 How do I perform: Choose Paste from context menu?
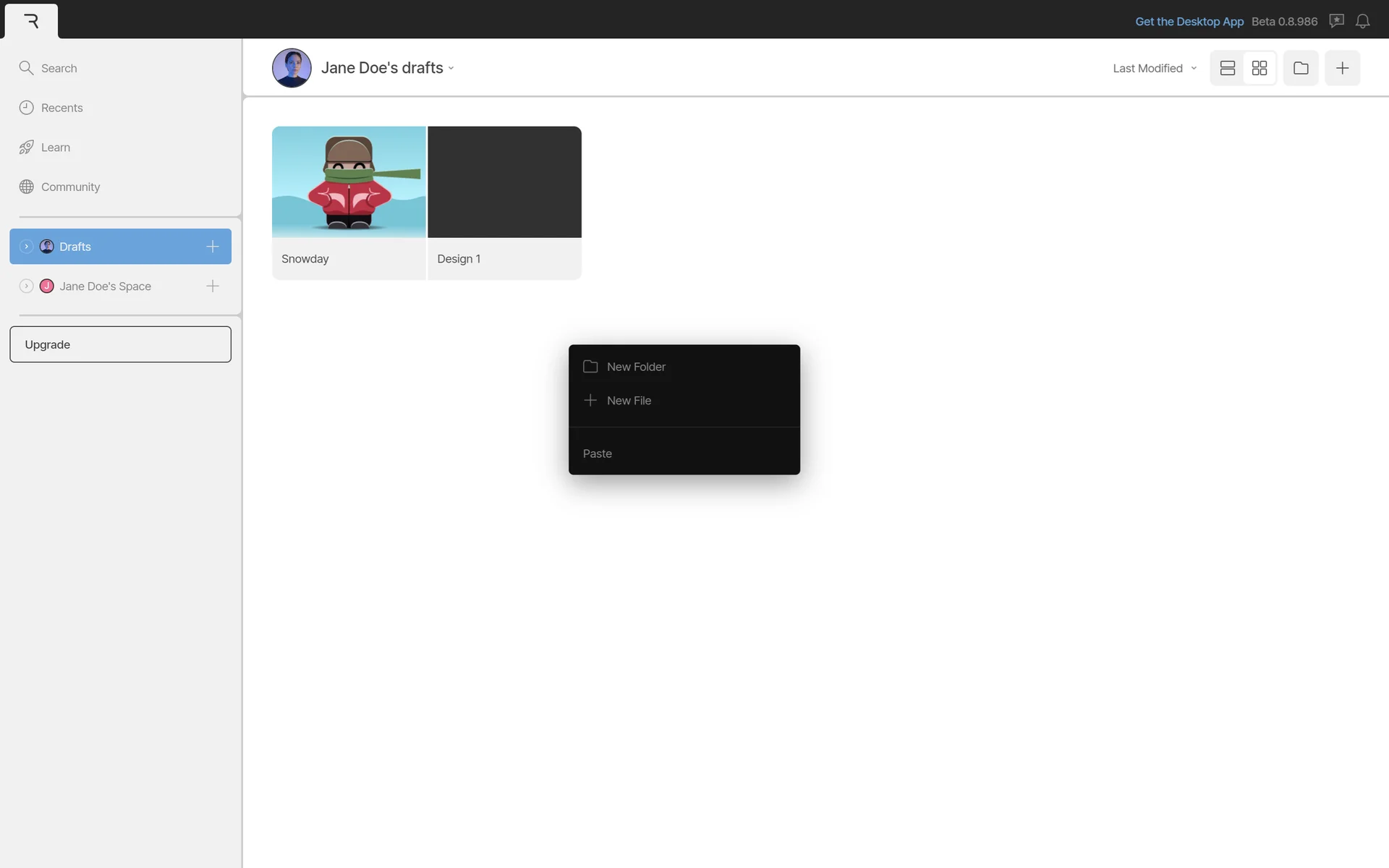(x=598, y=454)
